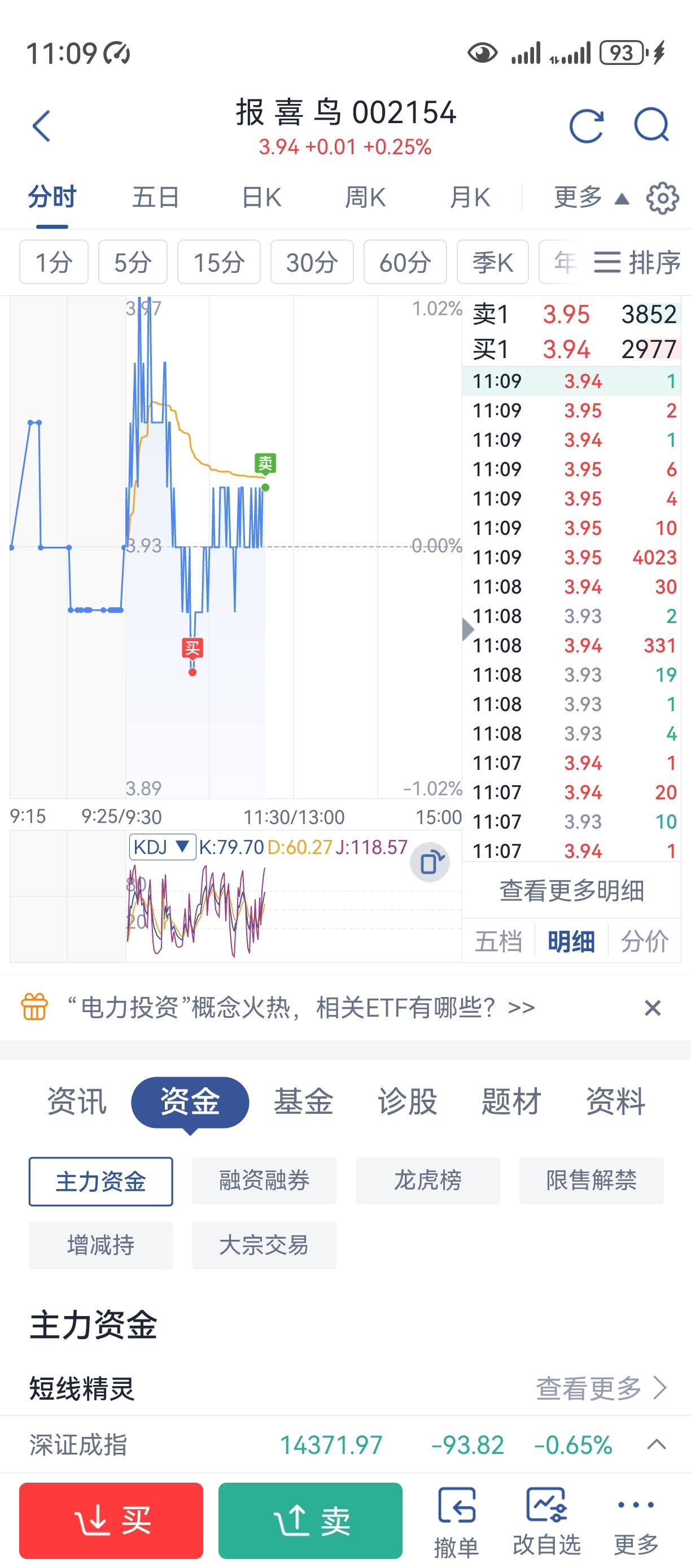Select the 5分 period button
691x1568 pixels.
(x=133, y=262)
